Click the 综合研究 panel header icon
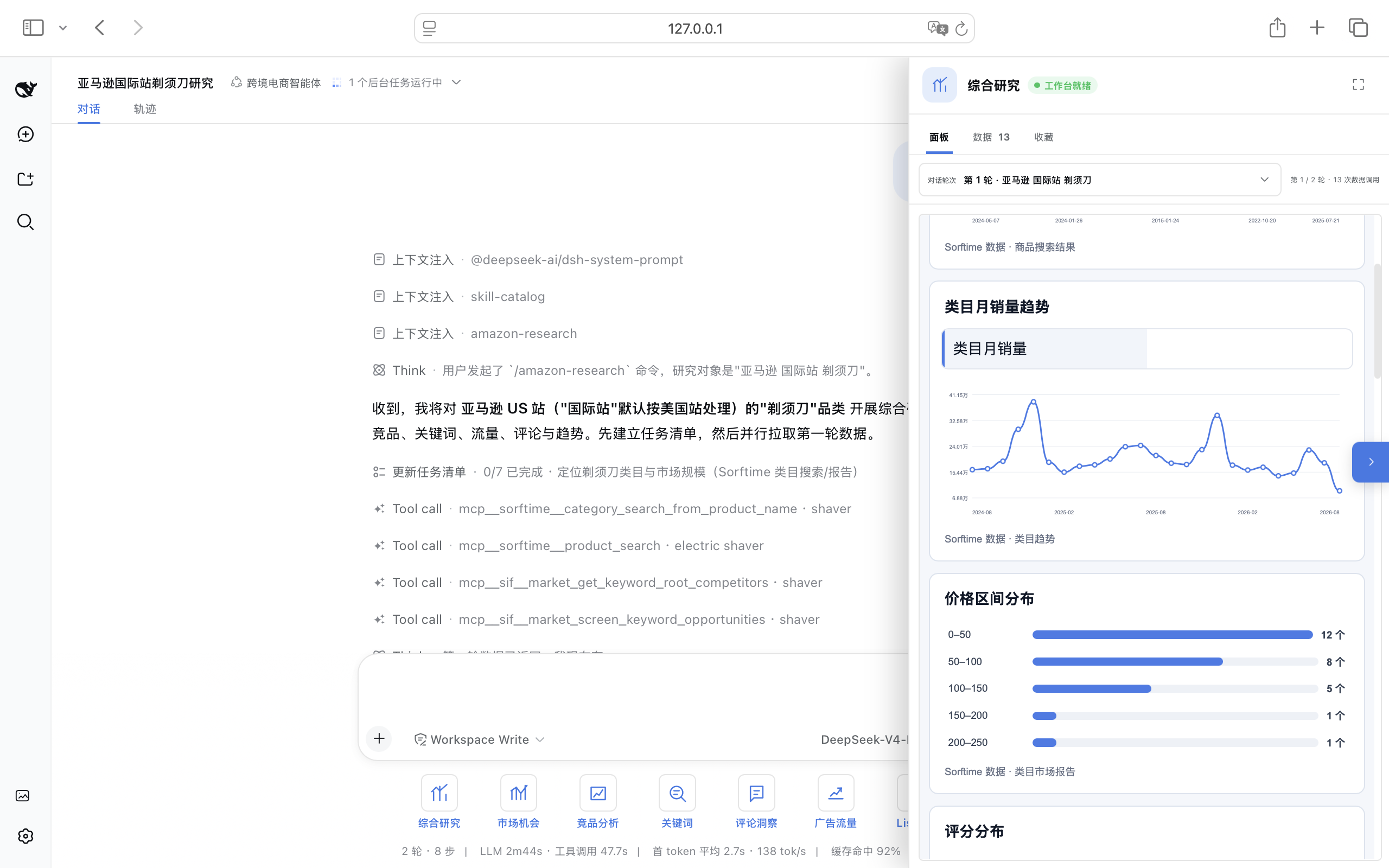This screenshot has height=868, width=1389. click(x=940, y=85)
